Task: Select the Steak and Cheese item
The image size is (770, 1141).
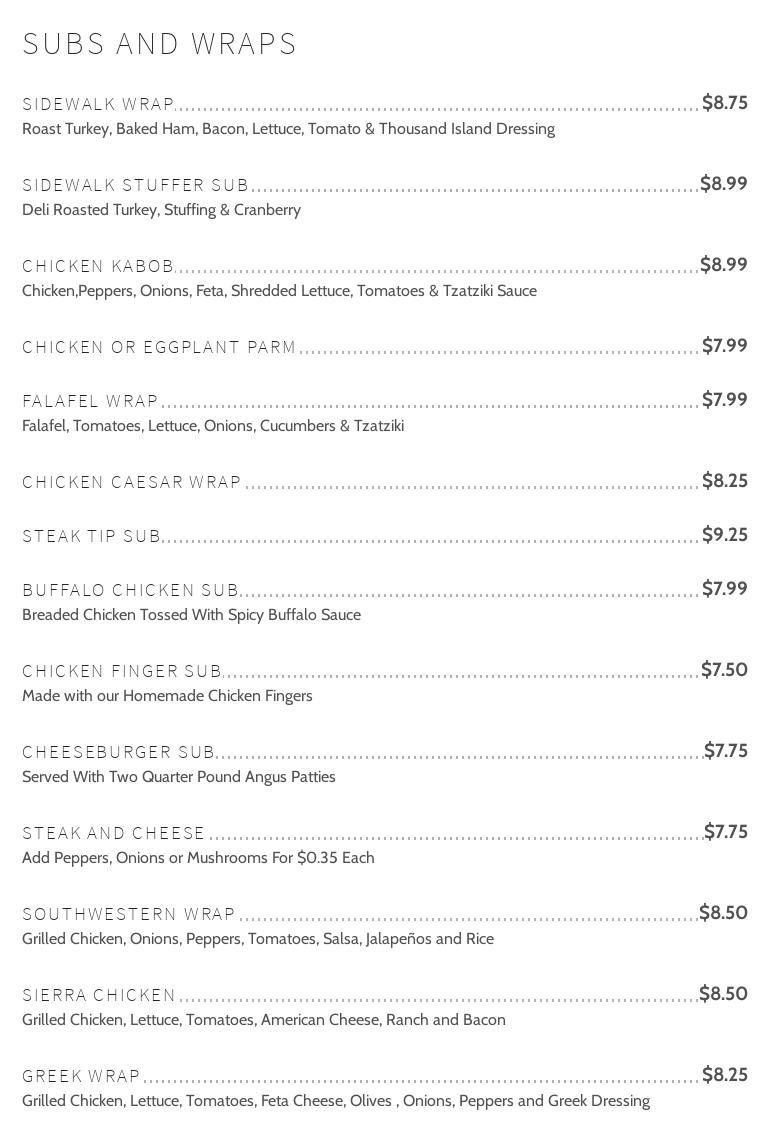Action: click(113, 833)
